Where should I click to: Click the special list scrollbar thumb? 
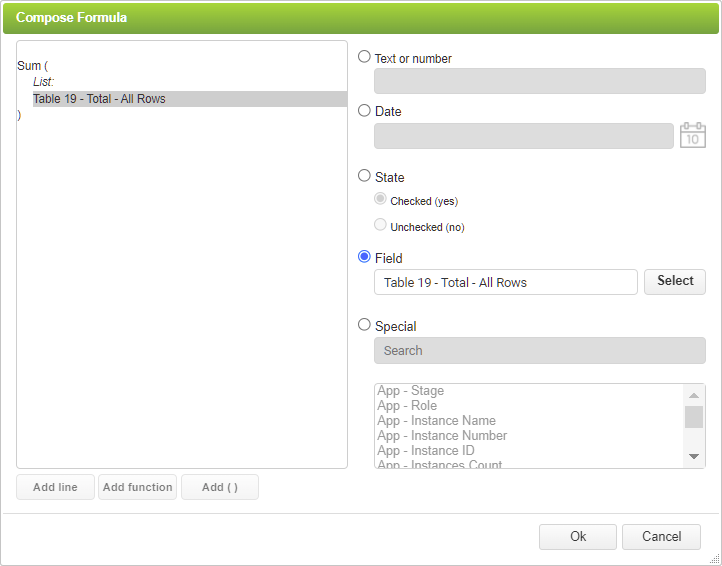click(694, 417)
